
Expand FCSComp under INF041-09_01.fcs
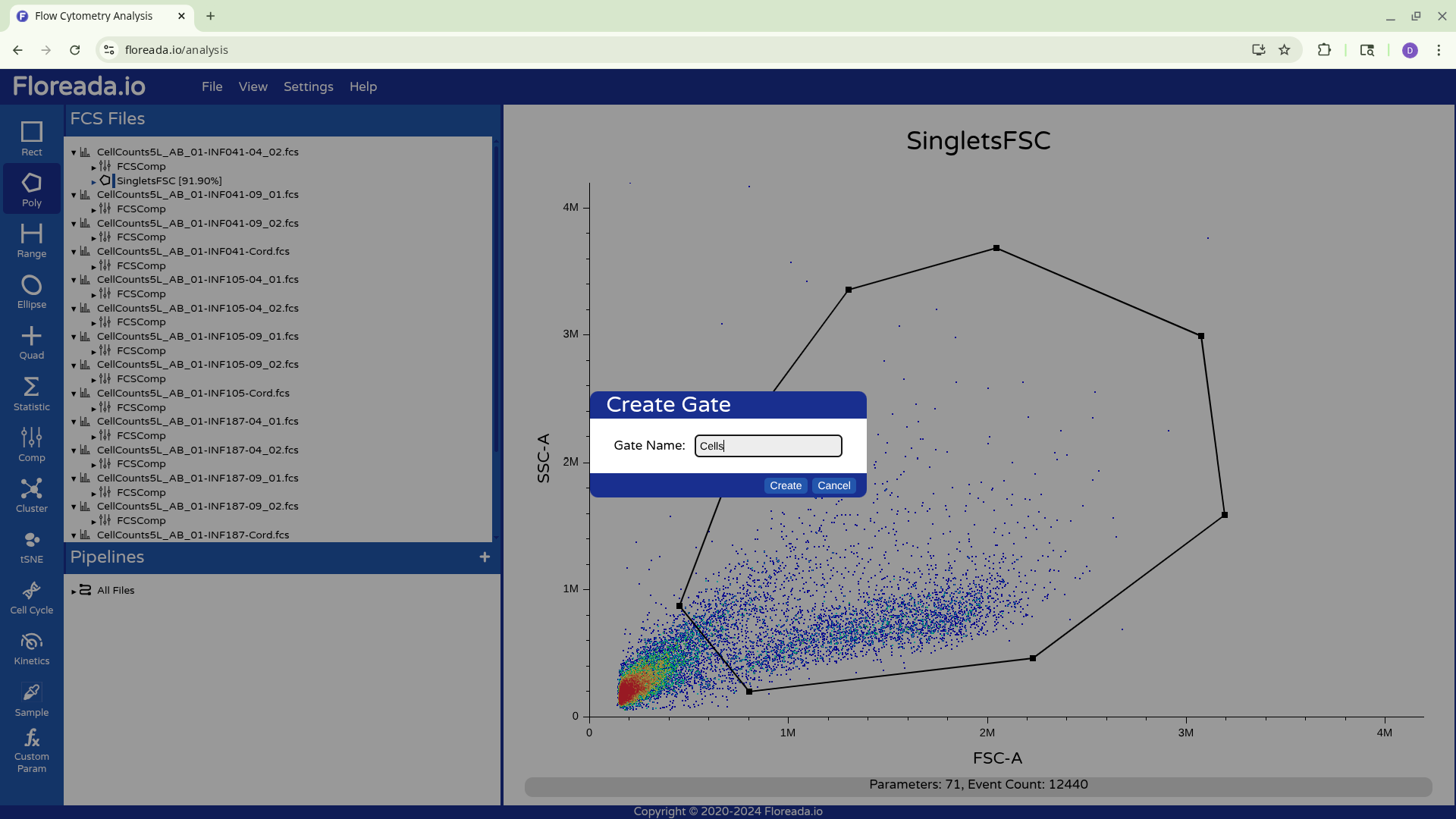94,209
